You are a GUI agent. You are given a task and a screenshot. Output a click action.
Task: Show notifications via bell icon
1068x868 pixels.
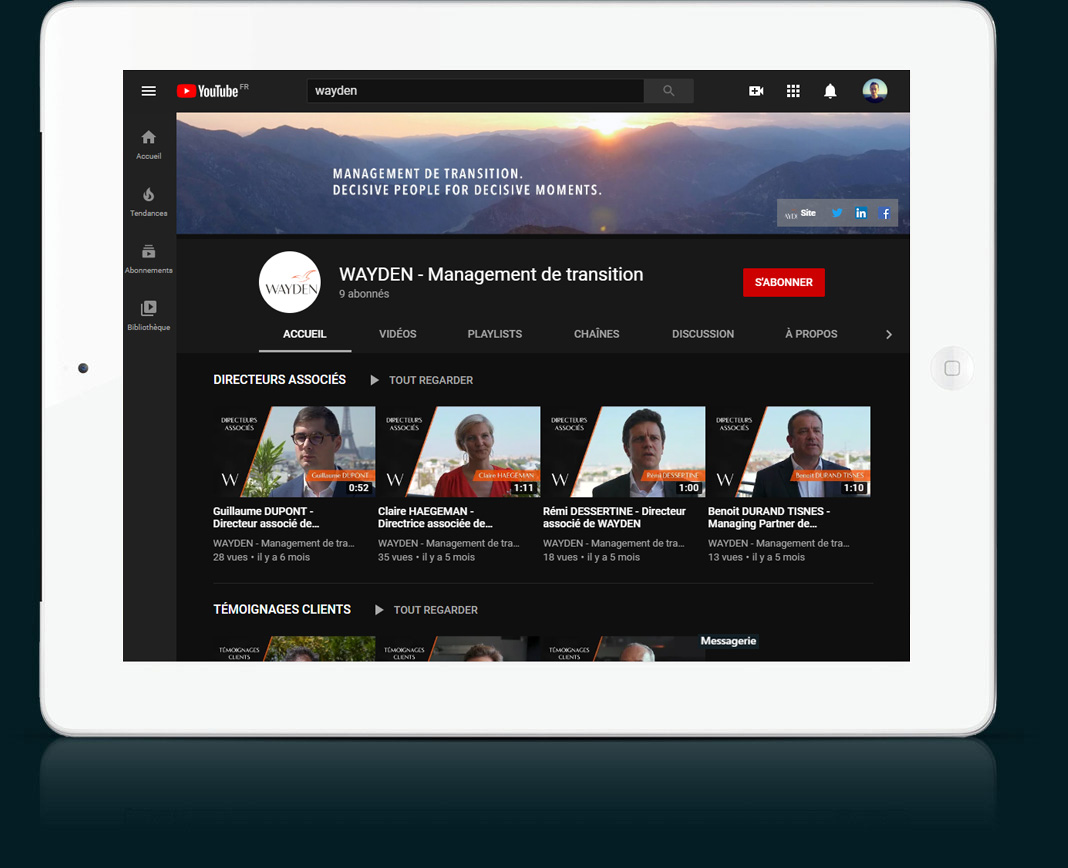pos(830,91)
